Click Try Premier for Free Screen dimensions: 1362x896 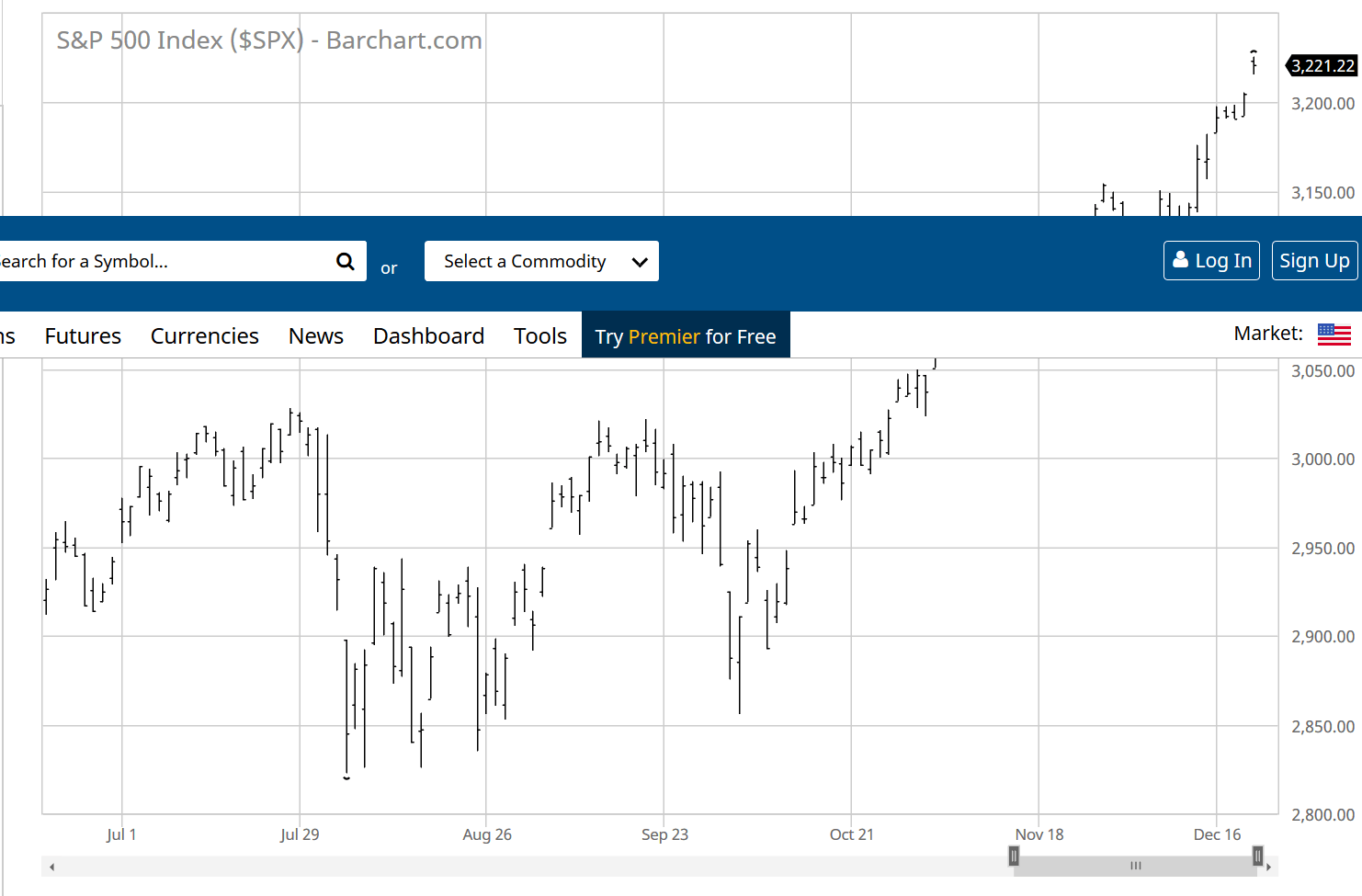coord(686,335)
